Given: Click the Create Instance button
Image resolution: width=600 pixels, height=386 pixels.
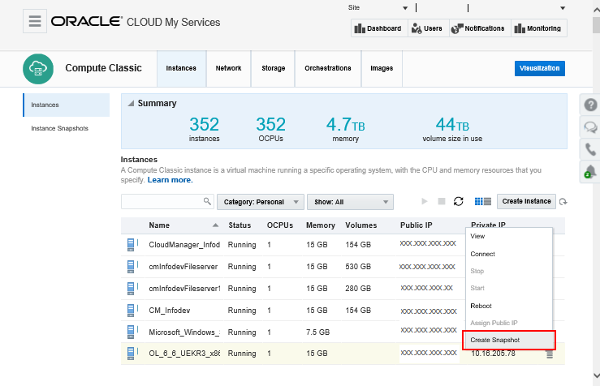Looking at the screenshot, I should pyautogui.click(x=526, y=201).
